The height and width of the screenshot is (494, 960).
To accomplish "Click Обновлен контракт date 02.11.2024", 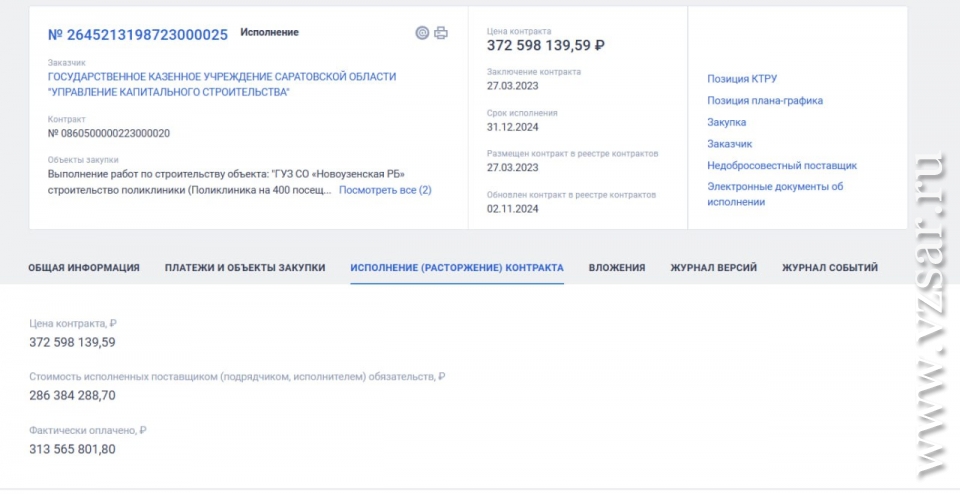I will pyautogui.click(x=512, y=209).
